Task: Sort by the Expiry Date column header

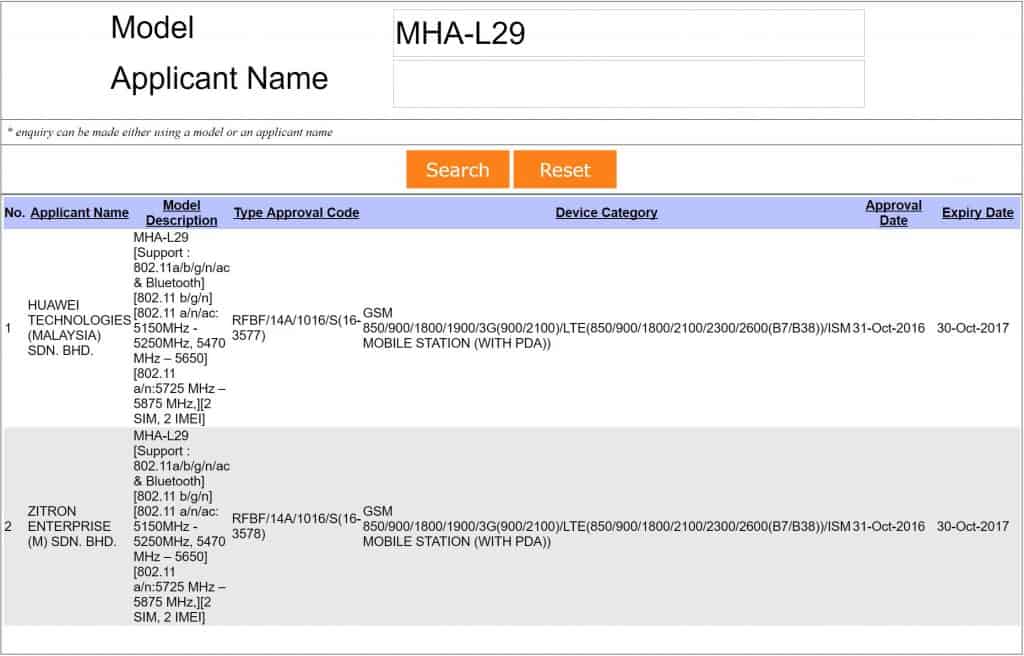Action: coord(977,213)
